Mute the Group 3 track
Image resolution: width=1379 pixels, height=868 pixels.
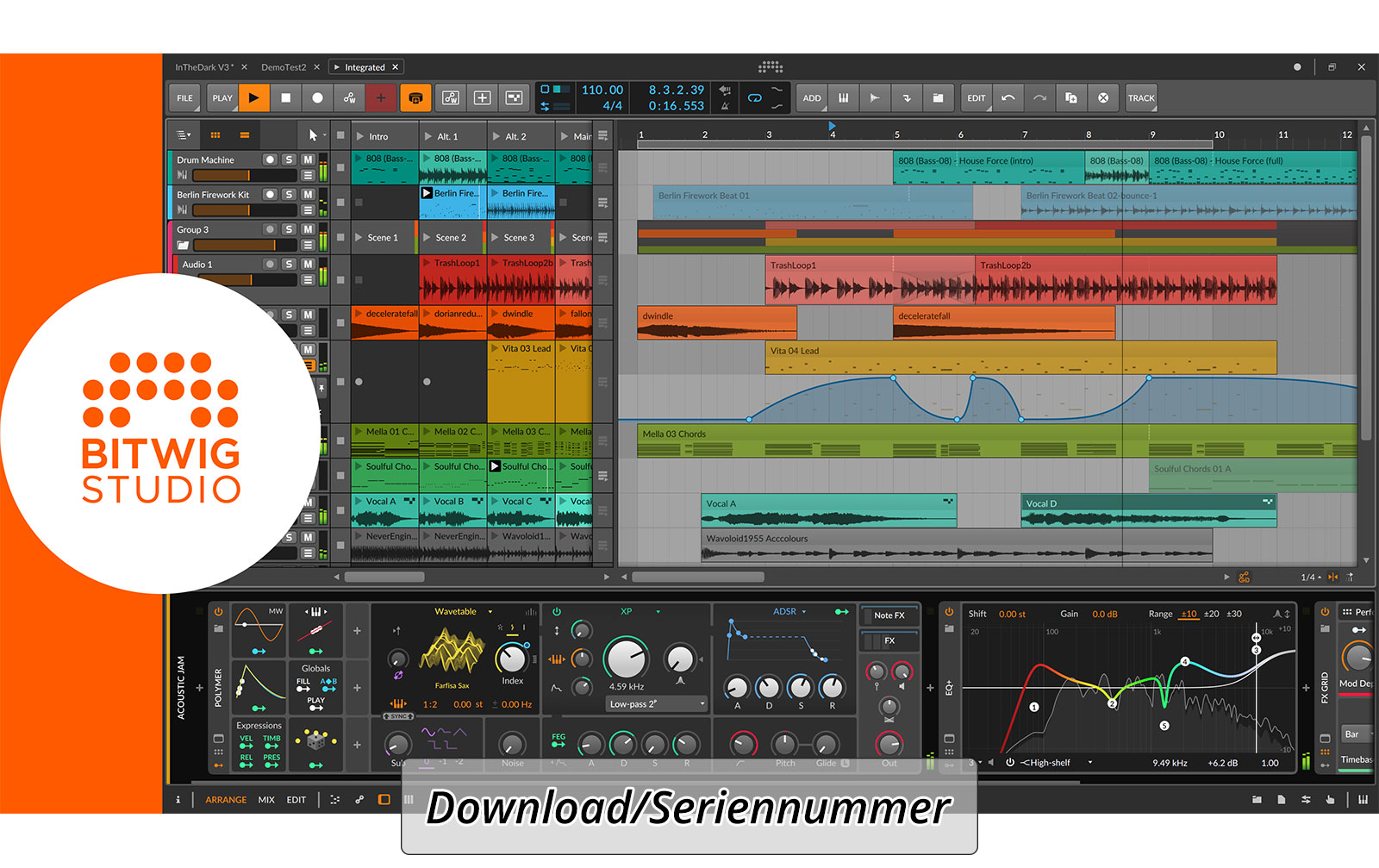pos(308,229)
